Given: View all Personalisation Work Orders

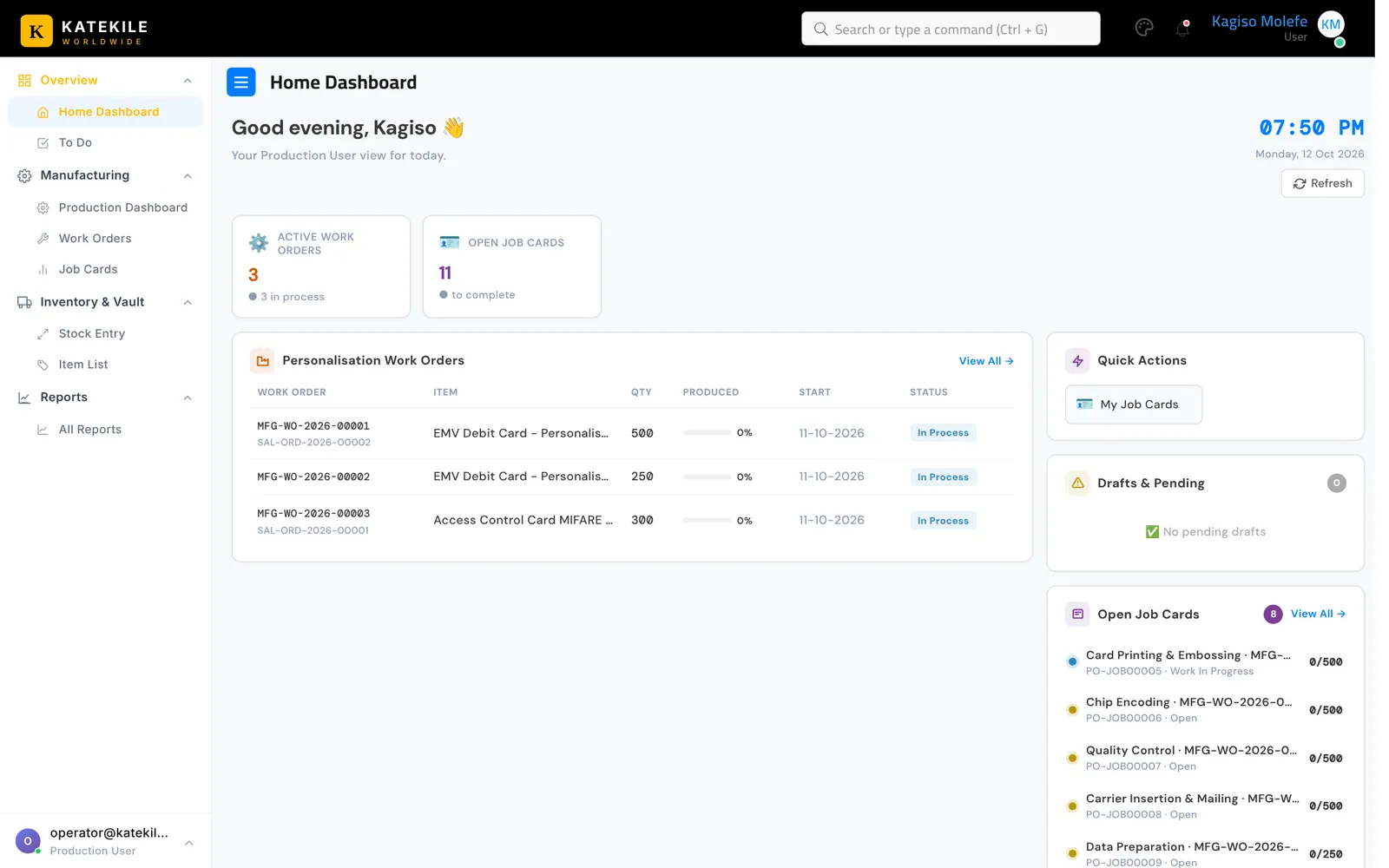Looking at the screenshot, I should point(986,361).
